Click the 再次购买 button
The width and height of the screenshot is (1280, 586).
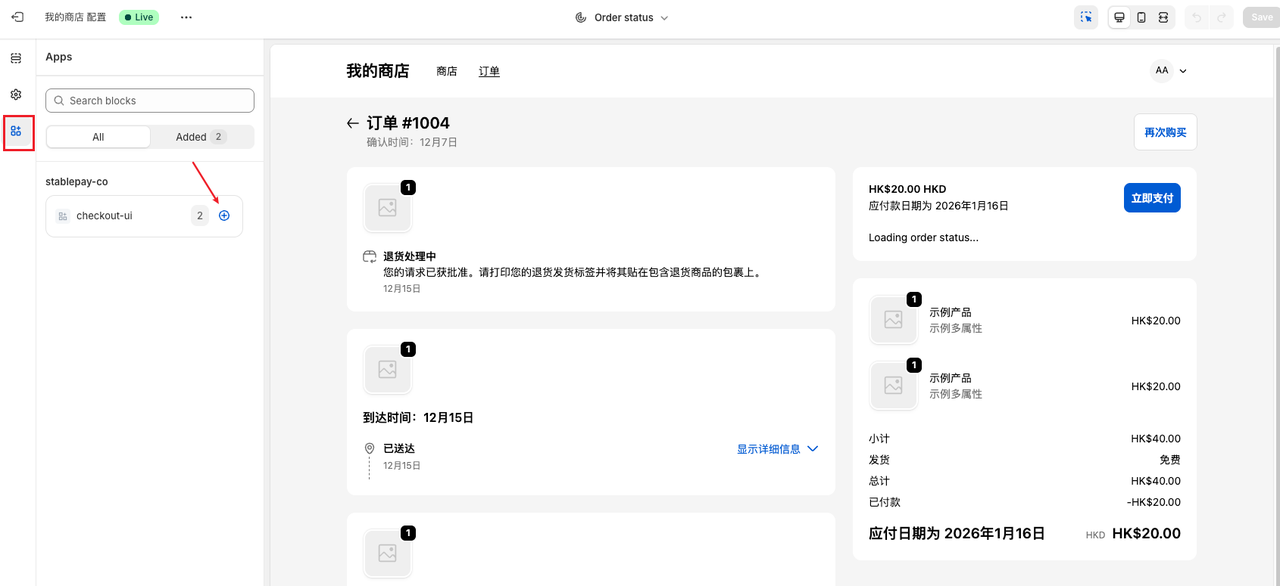[1164, 131]
